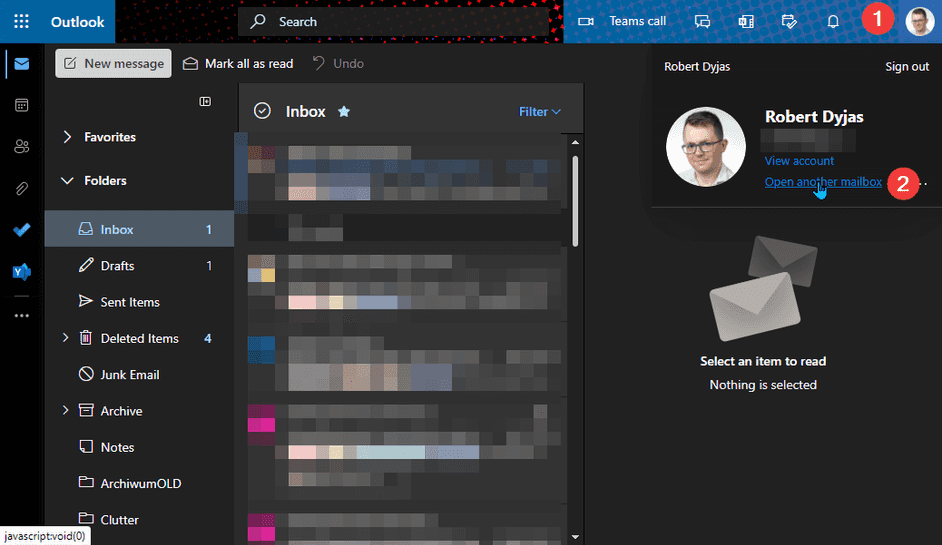Click message list scroll up arrow
942x545 pixels.
[x=575, y=142]
